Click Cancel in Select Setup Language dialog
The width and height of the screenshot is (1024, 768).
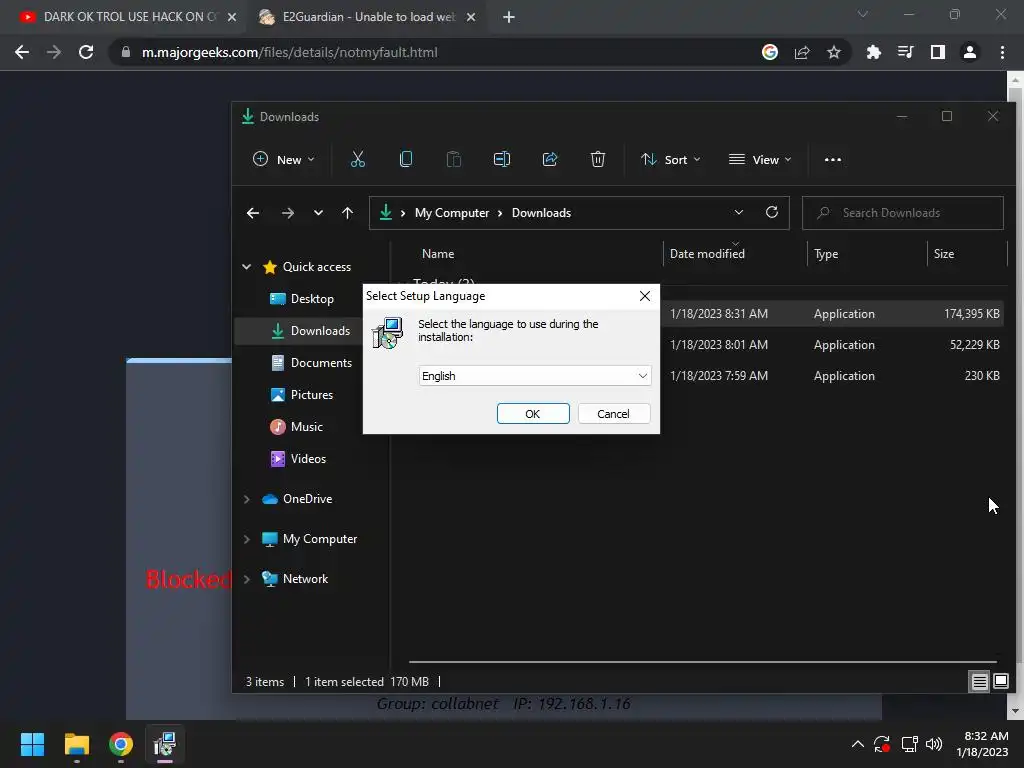[x=613, y=414]
